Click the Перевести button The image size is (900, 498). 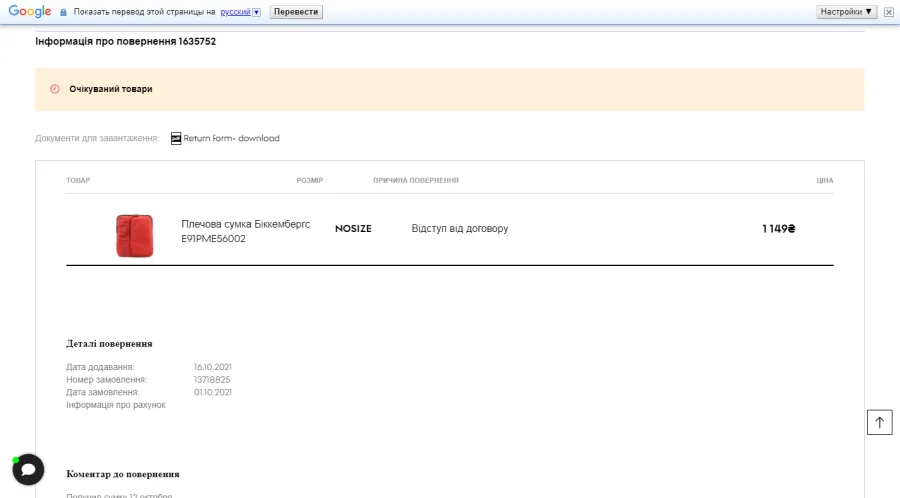(296, 12)
